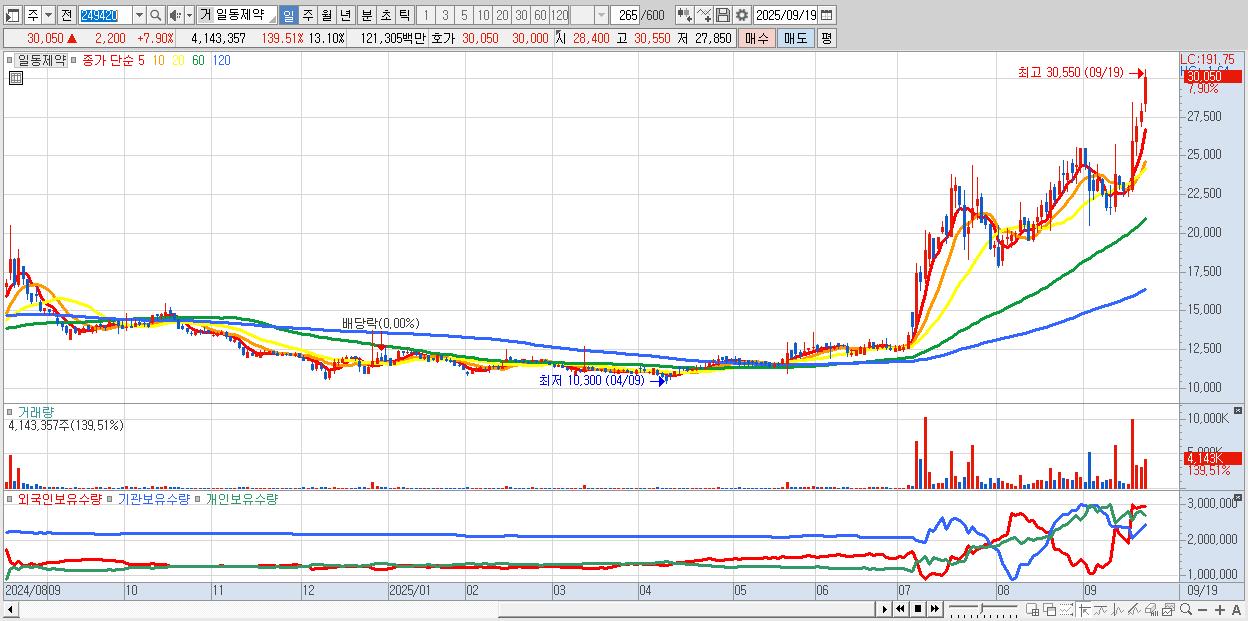
Task: Close the investor holdings panel X button
Action: (x=1238, y=497)
